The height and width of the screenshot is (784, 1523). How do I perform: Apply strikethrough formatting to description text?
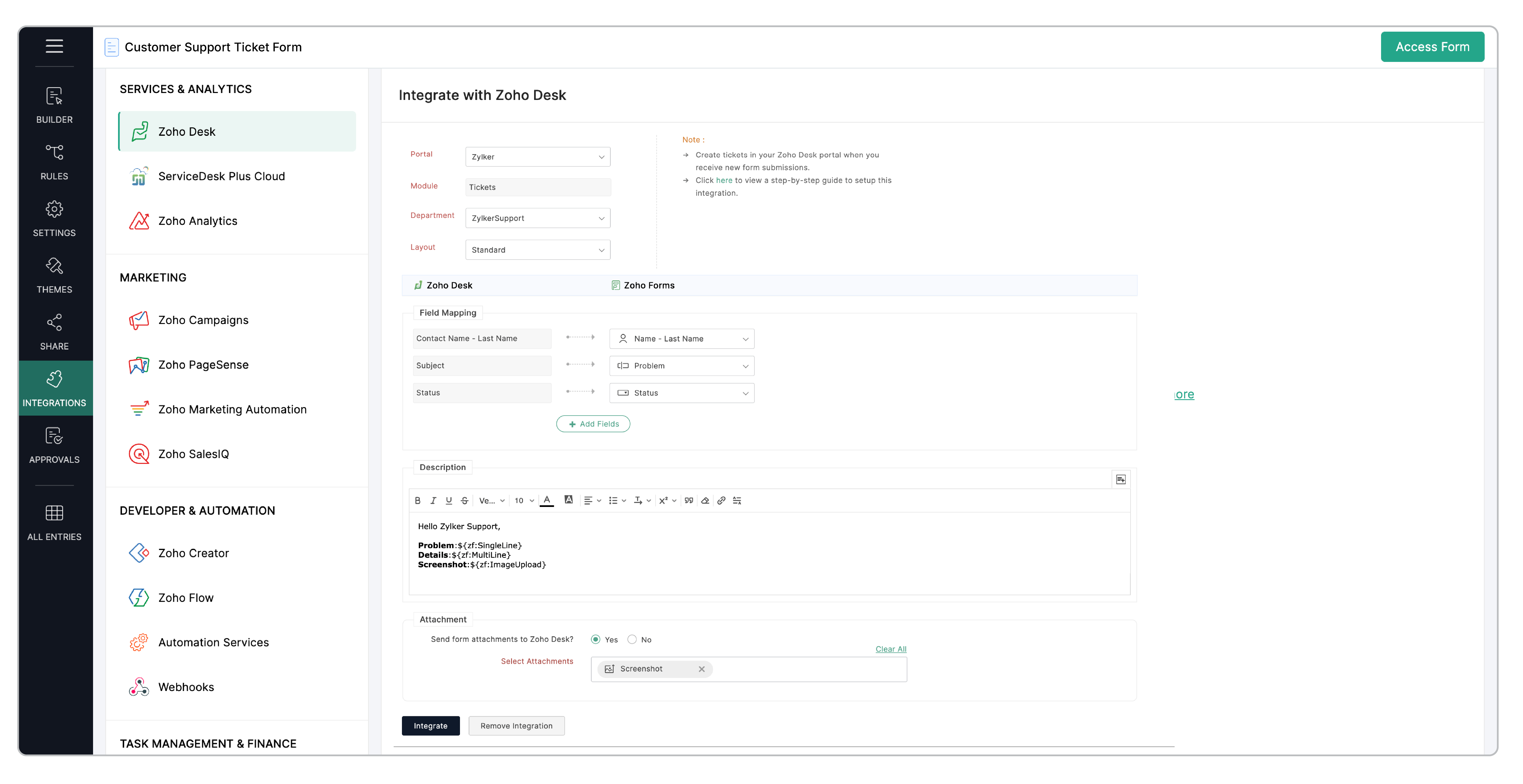pyautogui.click(x=465, y=501)
